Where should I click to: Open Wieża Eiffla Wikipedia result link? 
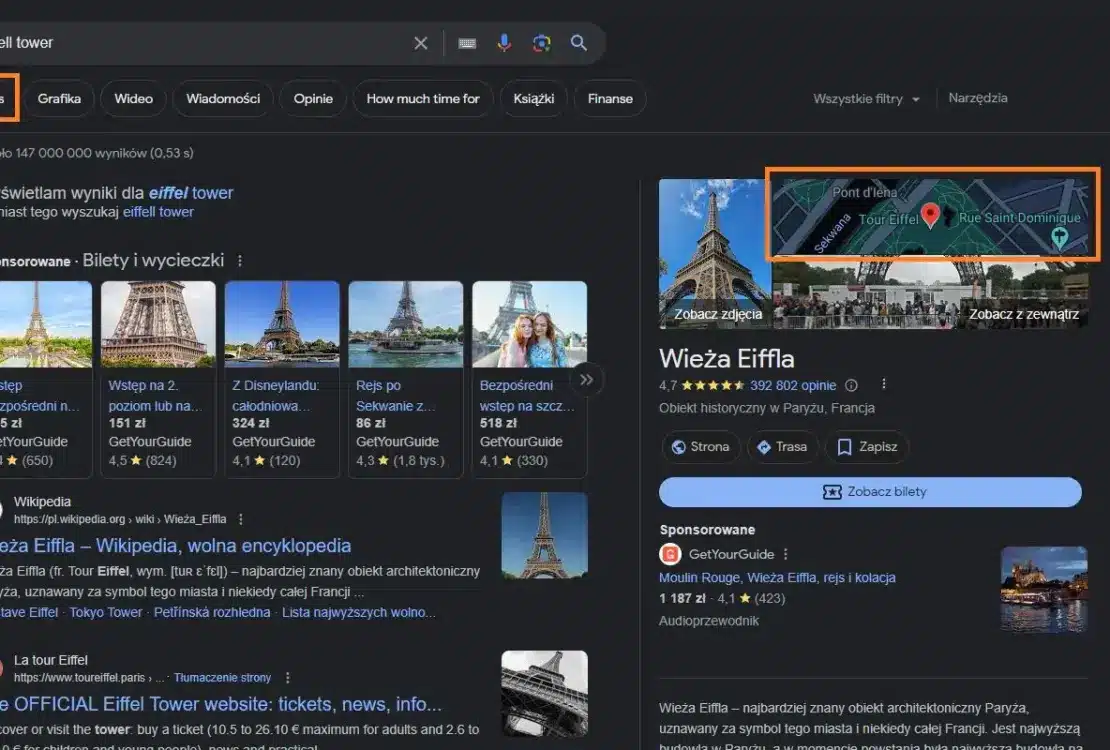pos(175,545)
